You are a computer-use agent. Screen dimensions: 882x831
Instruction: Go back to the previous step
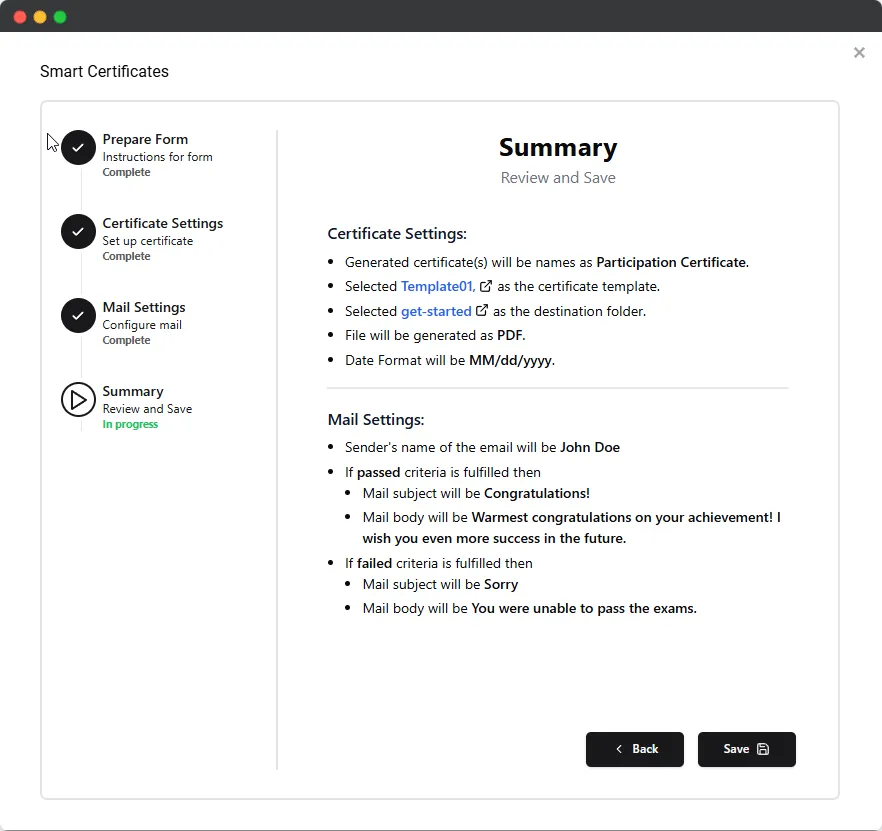(x=634, y=749)
